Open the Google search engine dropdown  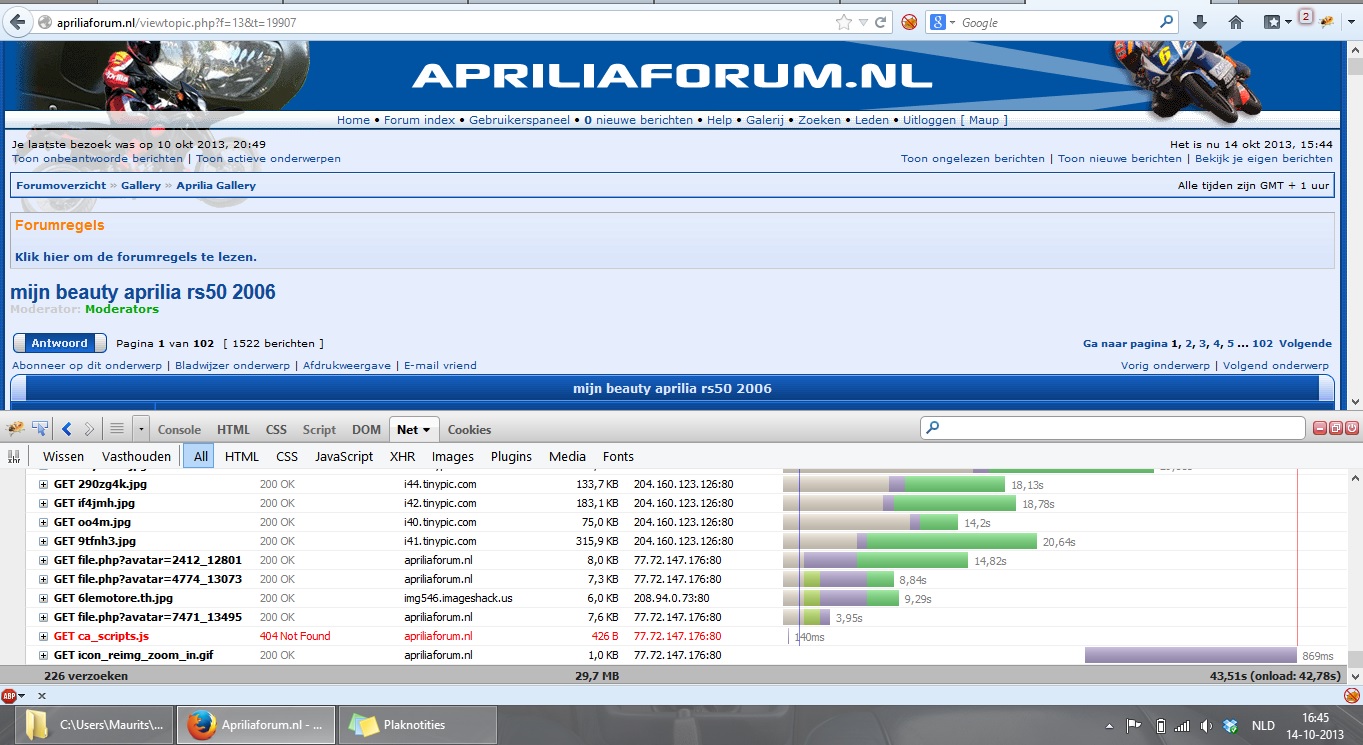point(944,22)
